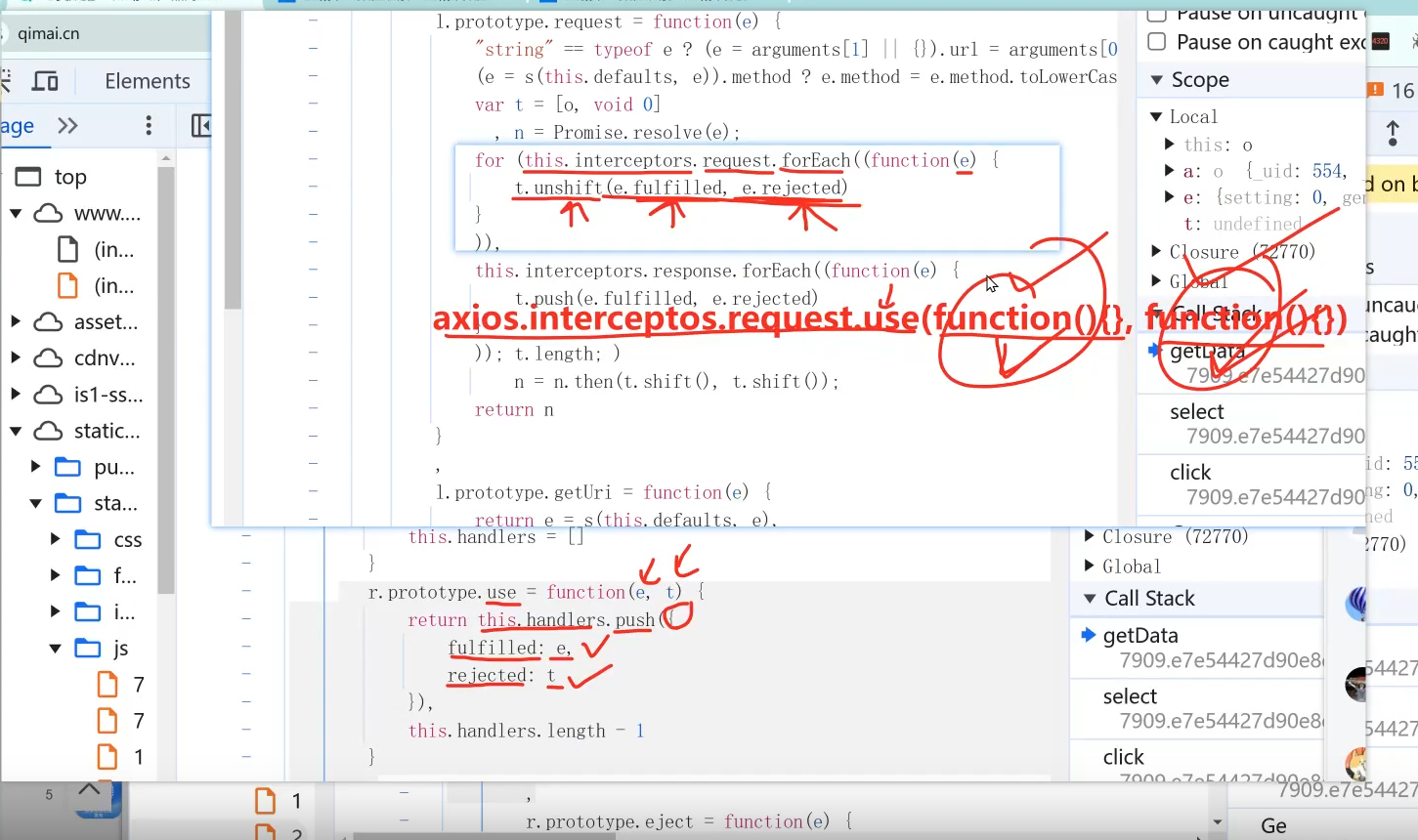Click the 't: undefined' variable row
Image resolution: width=1418 pixels, height=840 pixels.
pos(1242,224)
